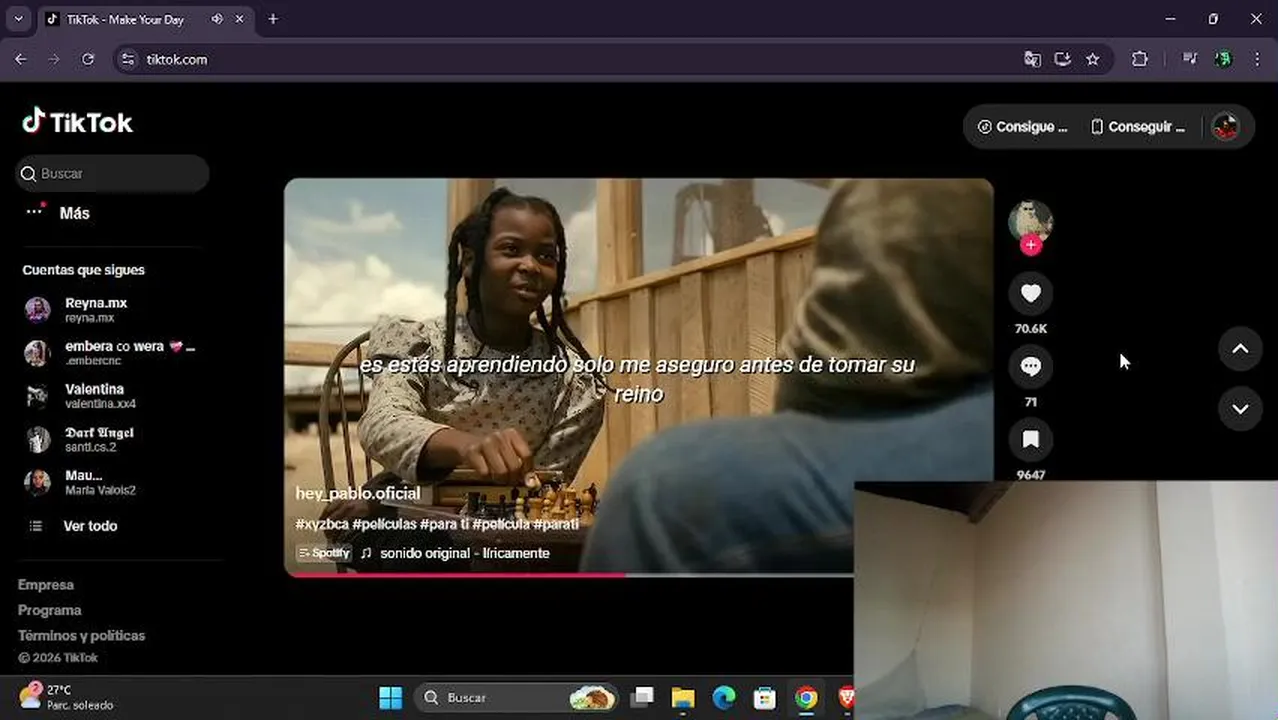Go to the next video with down arrow

[1240, 409]
